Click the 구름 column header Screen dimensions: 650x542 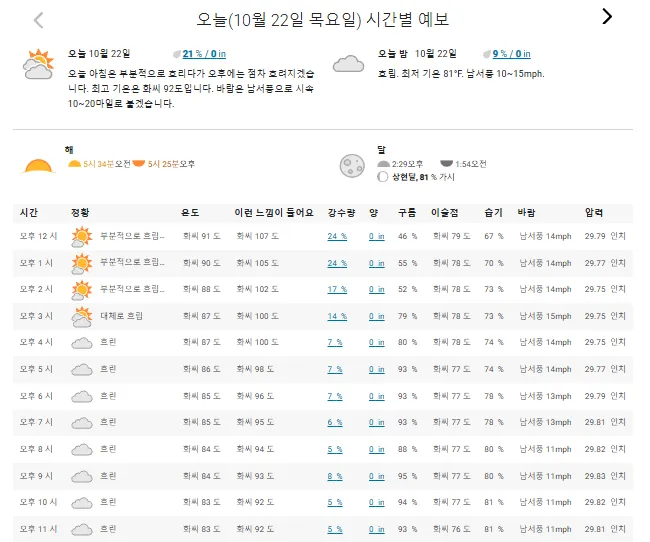(x=407, y=213)
